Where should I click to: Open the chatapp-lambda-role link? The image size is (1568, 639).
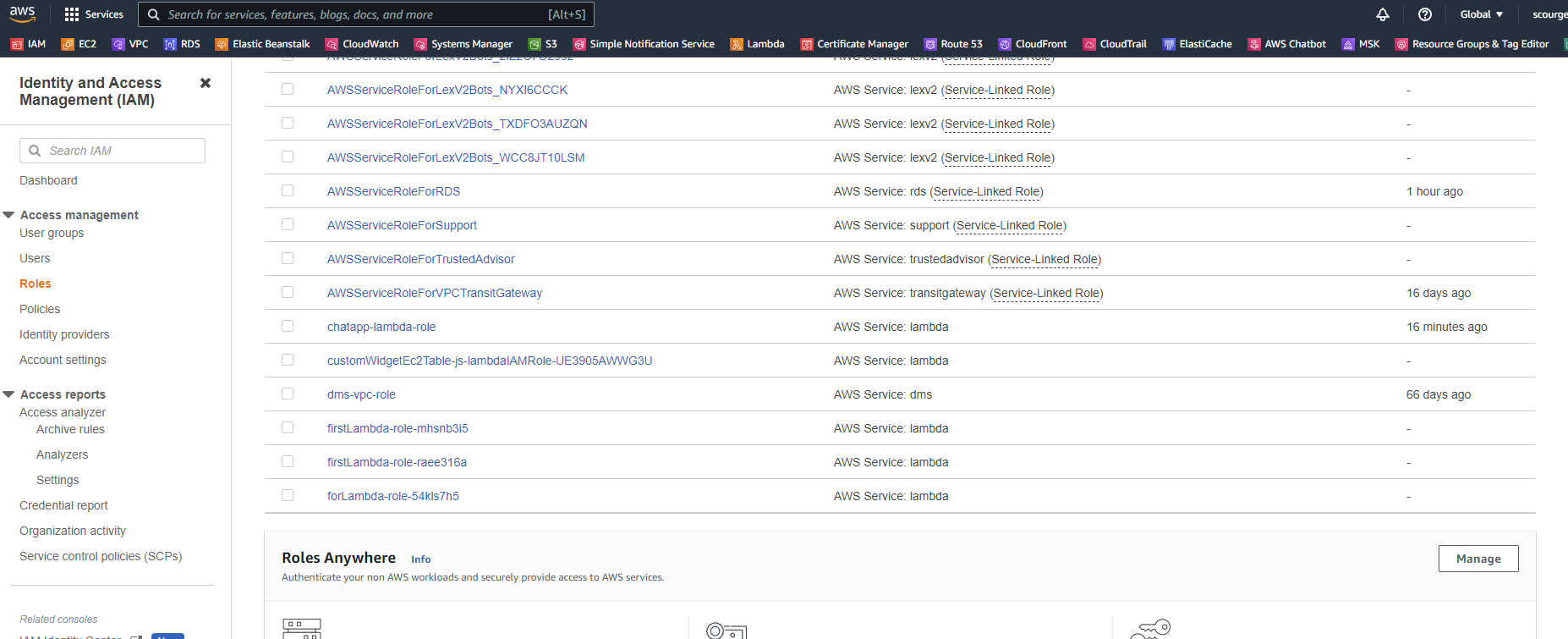click(x=381, y=327)
